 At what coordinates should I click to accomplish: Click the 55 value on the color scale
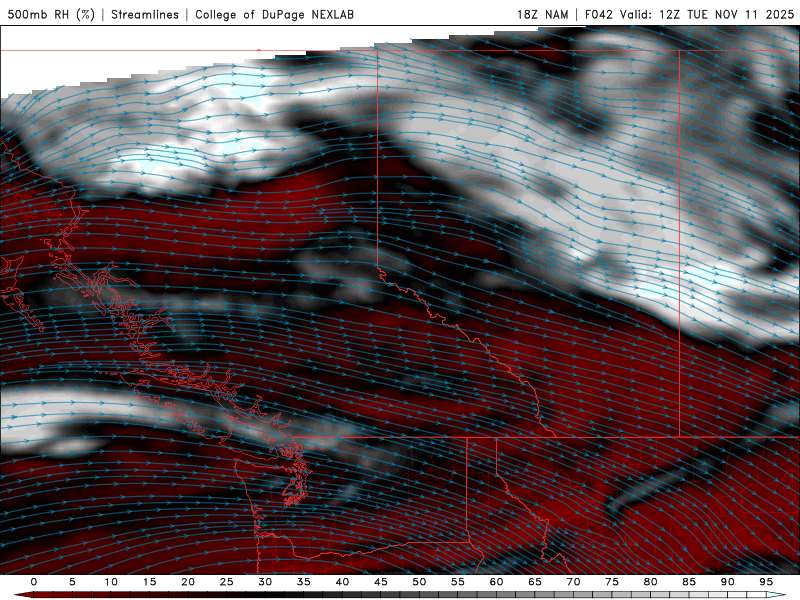(x=458, y=582)
